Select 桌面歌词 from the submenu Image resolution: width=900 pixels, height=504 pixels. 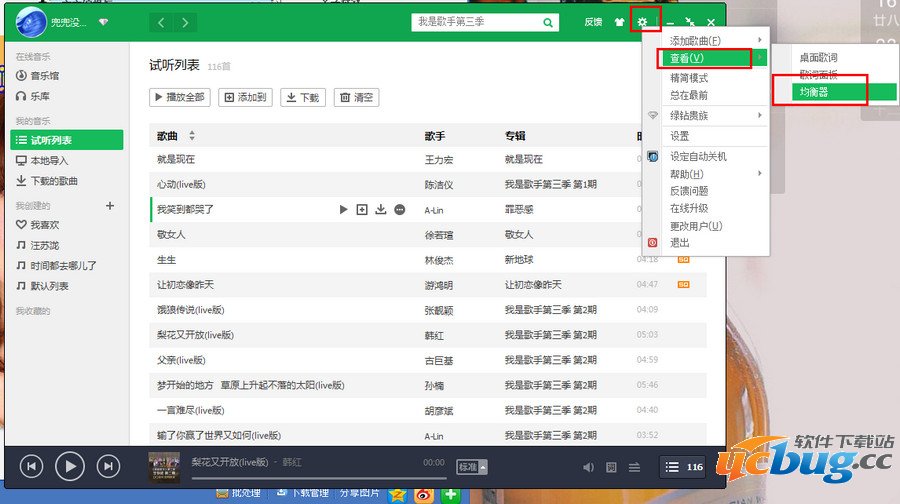point(818,57)
